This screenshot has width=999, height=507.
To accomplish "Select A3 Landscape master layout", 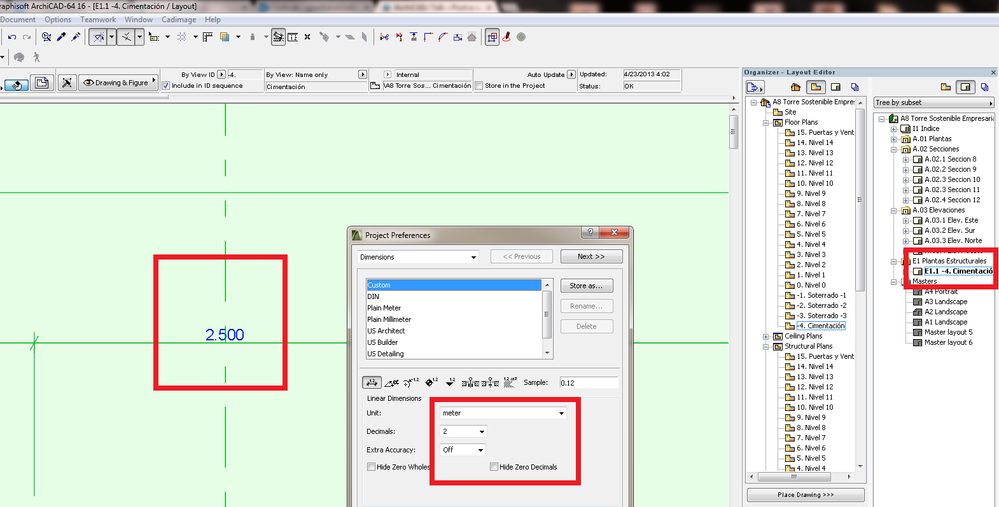I will tap(946, 302).
